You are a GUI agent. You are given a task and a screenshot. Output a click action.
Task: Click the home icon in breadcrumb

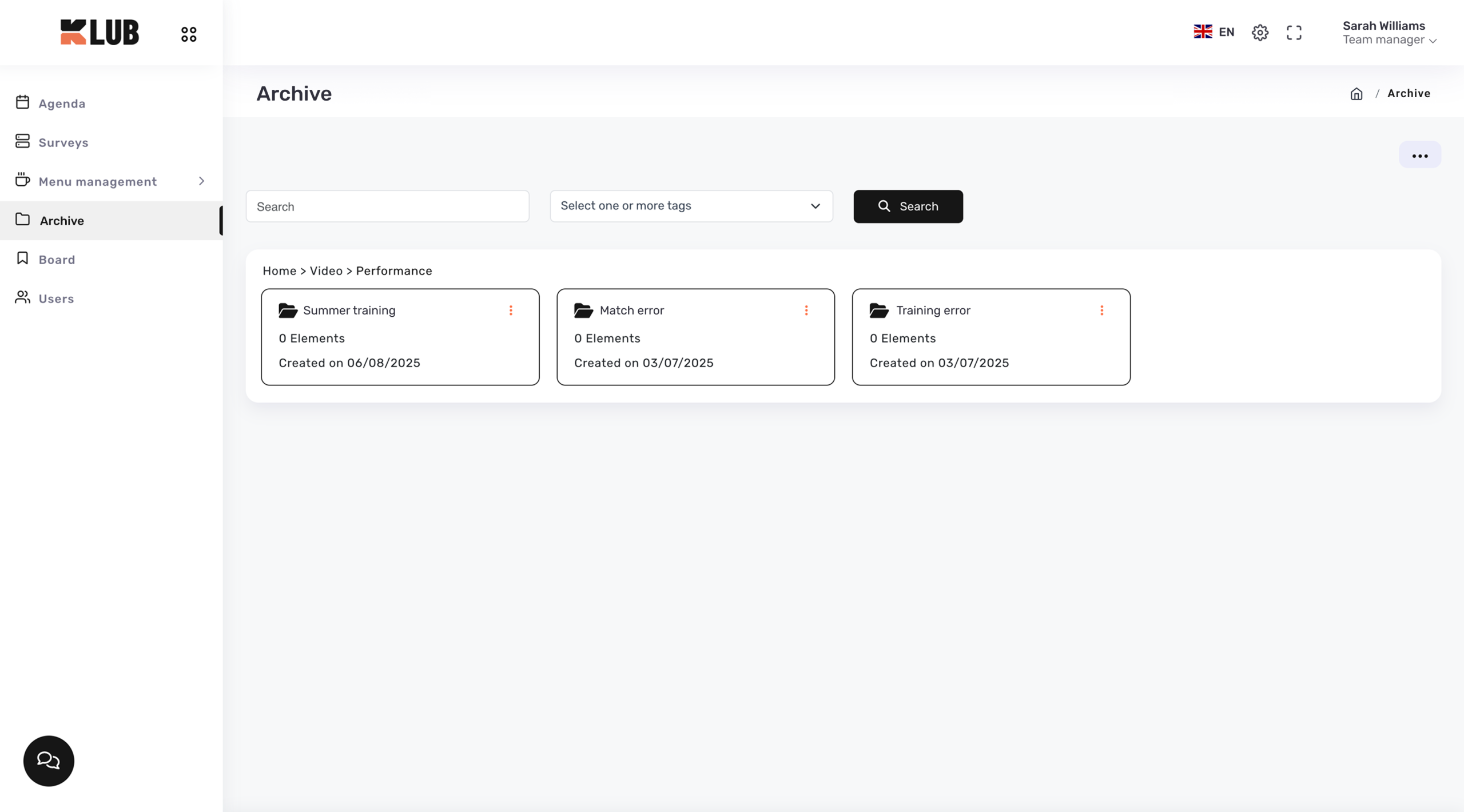pos(1356,94)
